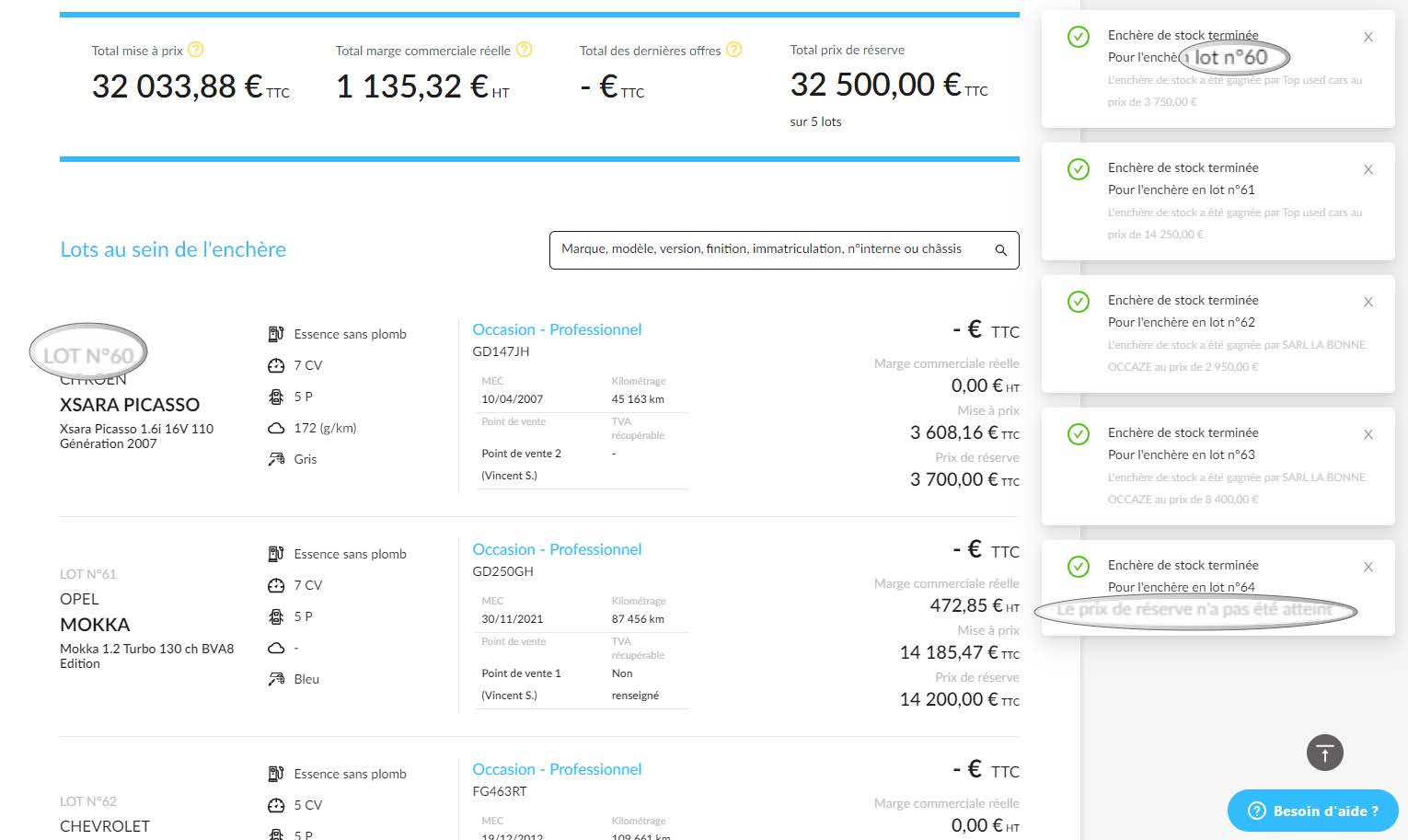Click the Lots au sein de l'enchère heading

click(x=173, y=249)
